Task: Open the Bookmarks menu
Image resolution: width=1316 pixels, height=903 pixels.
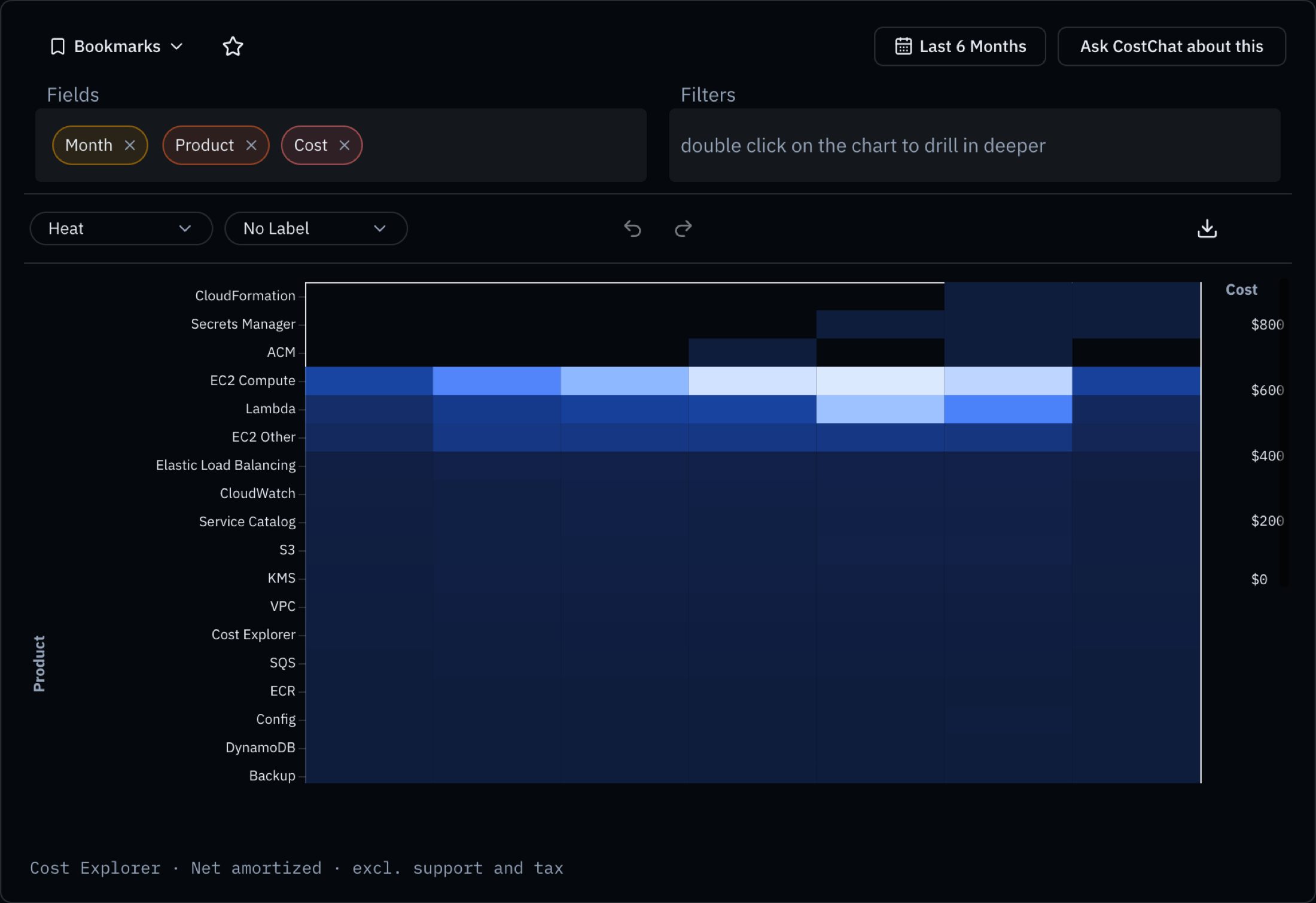Action: click(117, 46)
